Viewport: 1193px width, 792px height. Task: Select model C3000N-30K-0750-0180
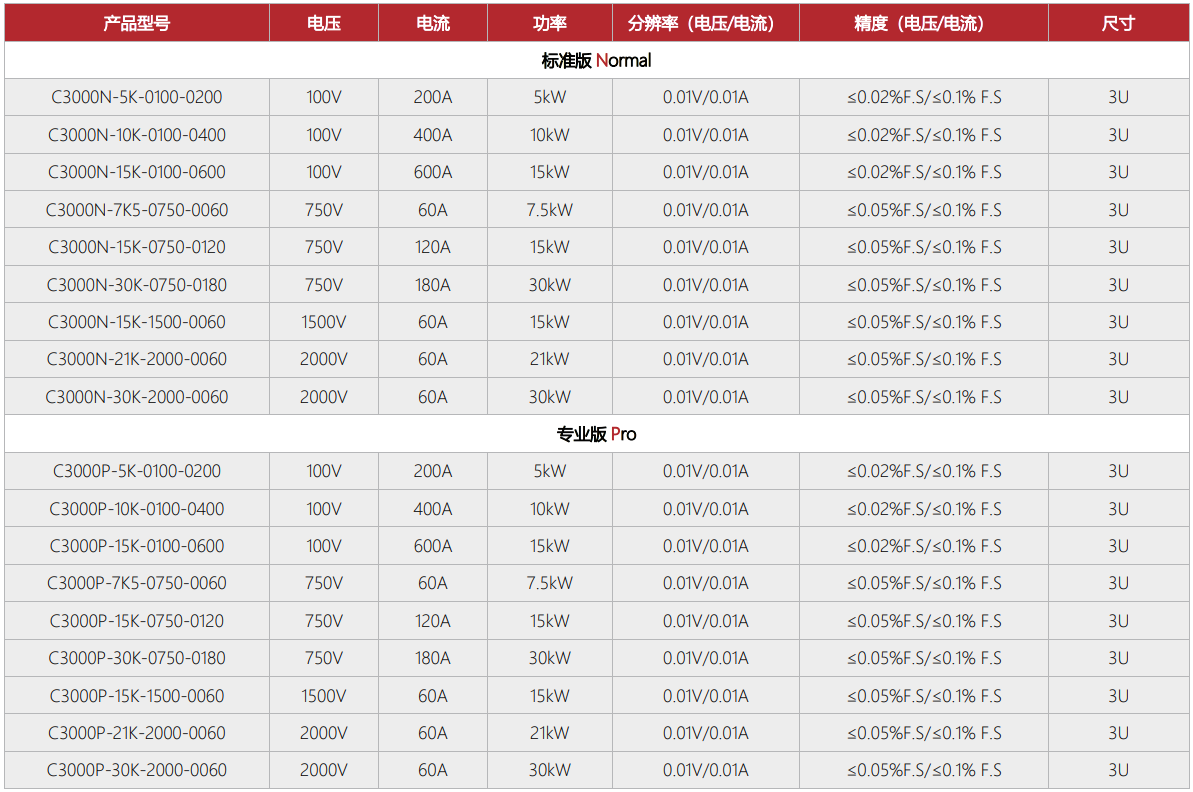click(137, 285)
